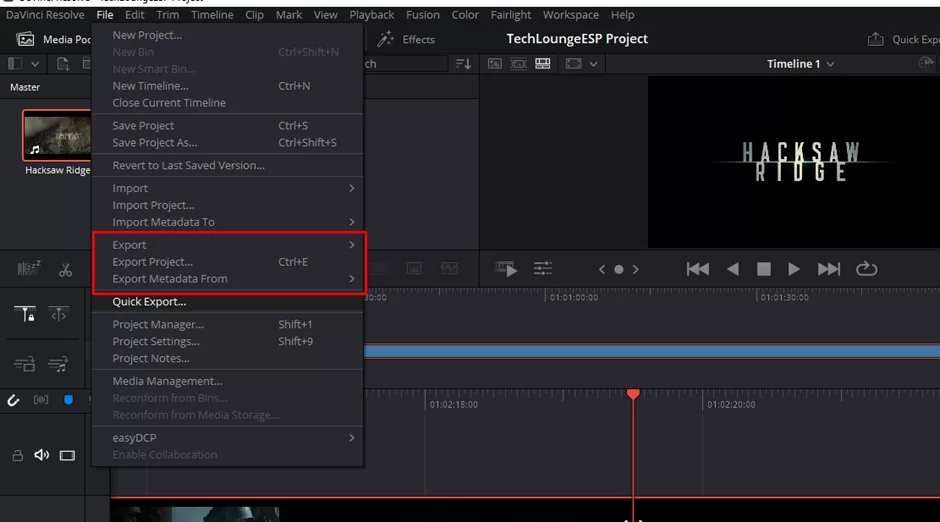Play forward in viewer

[794, 269]
